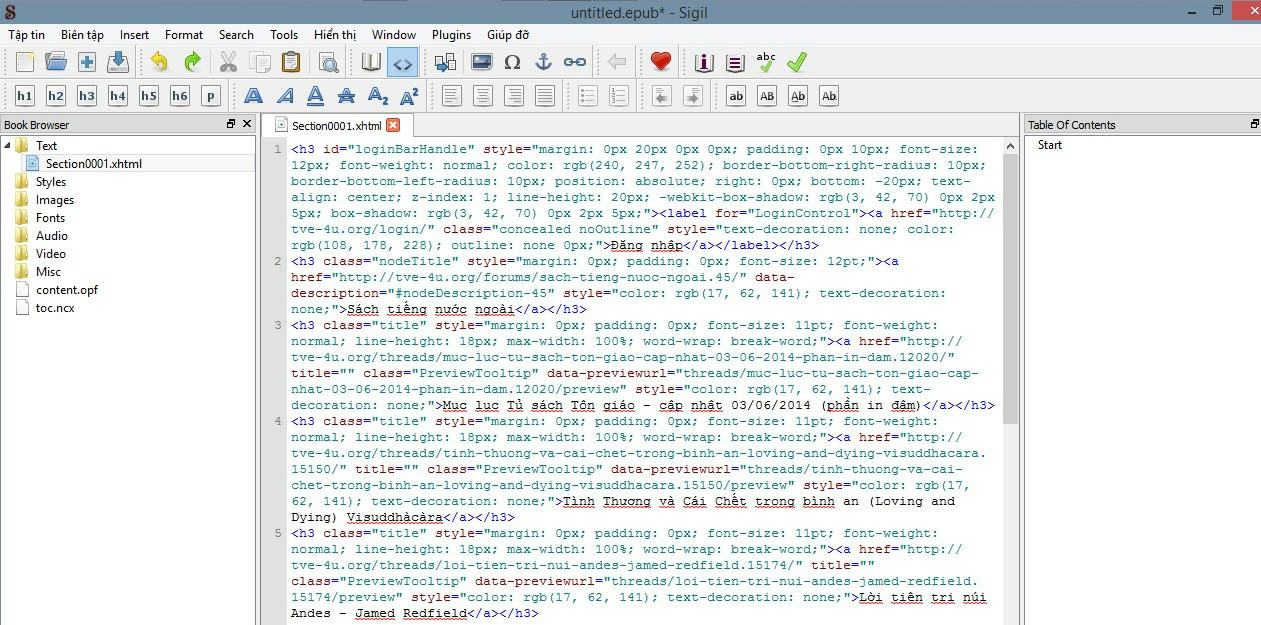
Task: Undo the last edit
Action: [x=160, y=62]
